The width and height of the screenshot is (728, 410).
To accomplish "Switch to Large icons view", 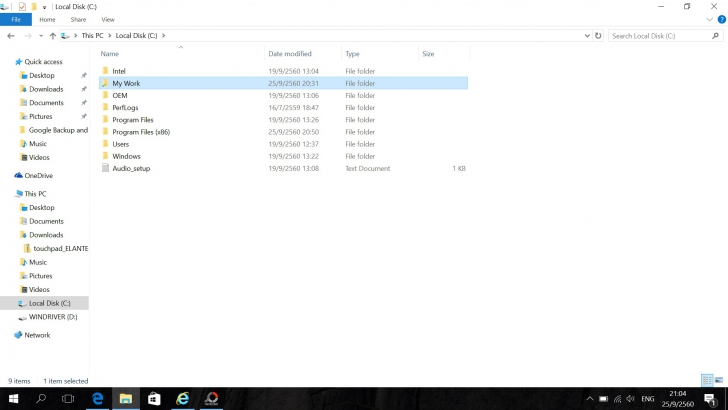I will pyautogui.click(x=719, y=380).
